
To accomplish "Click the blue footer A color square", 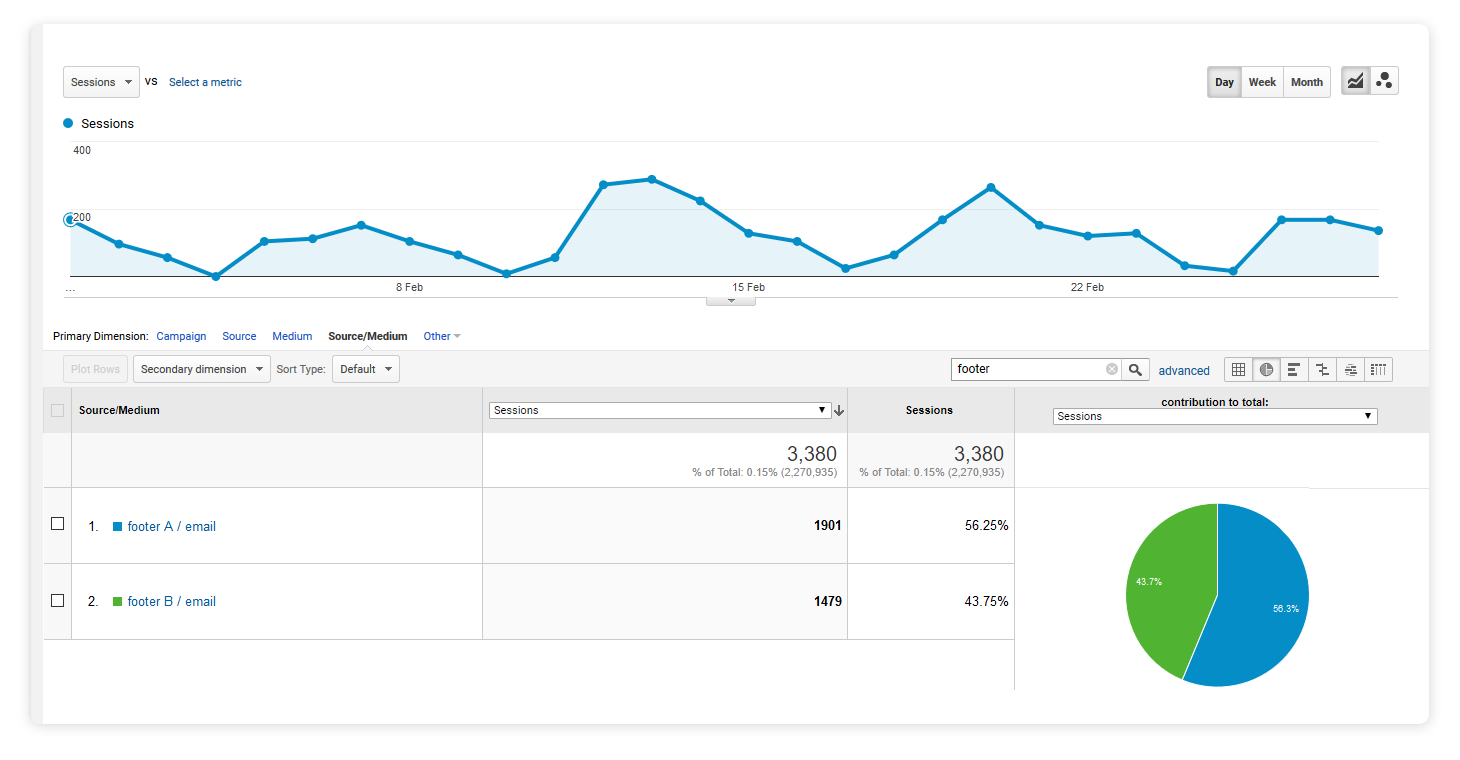I will (x=117, y=526).
